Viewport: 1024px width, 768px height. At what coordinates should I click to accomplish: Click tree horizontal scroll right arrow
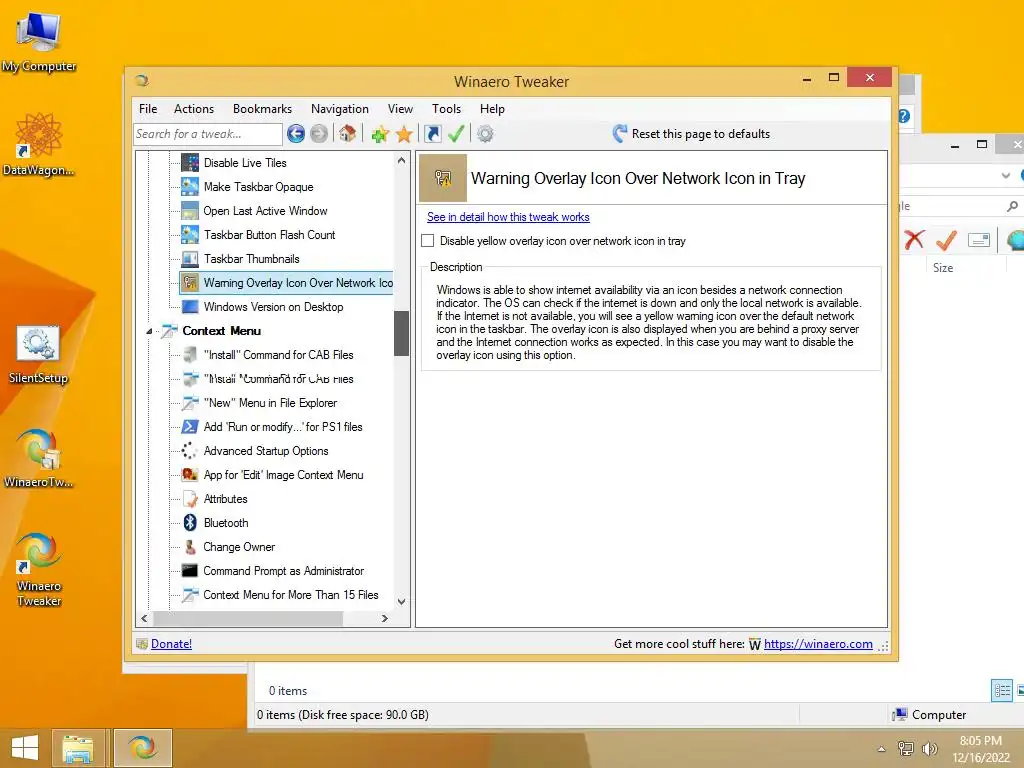click(385, 618)
